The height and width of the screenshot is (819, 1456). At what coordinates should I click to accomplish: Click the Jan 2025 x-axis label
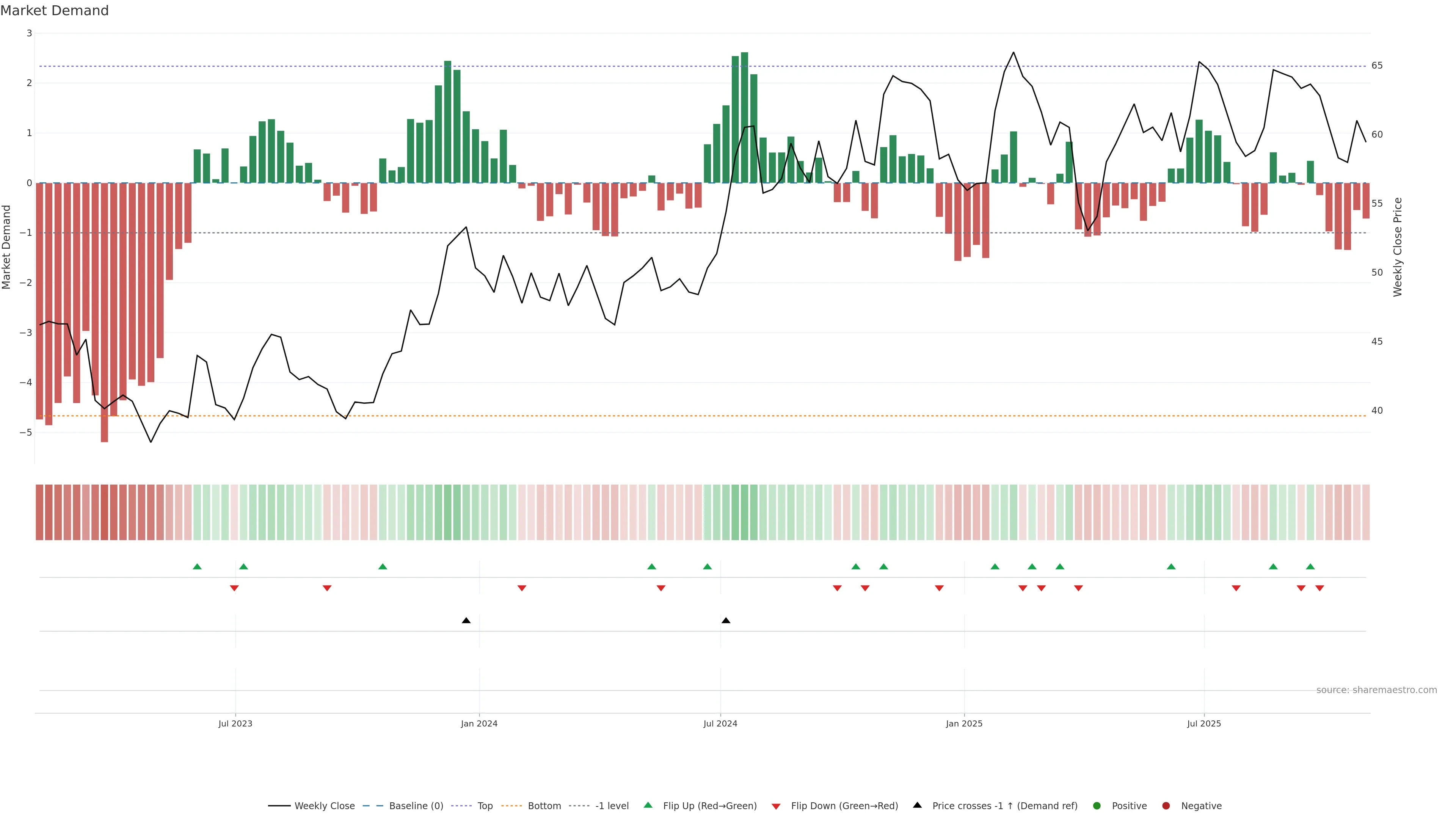click(964, 723)
